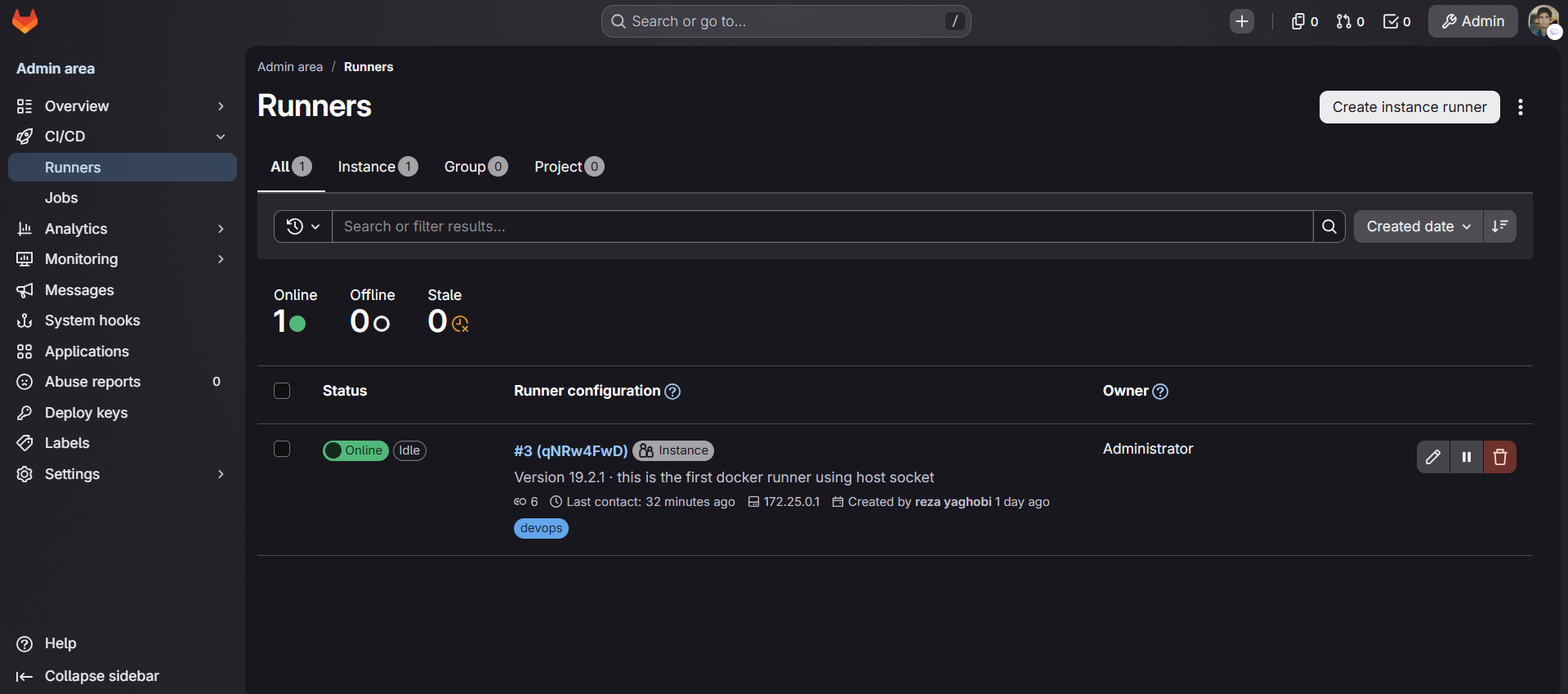Check the checkbox for runner #3
The image size is (1568, 694).
(x=282, y=449)
